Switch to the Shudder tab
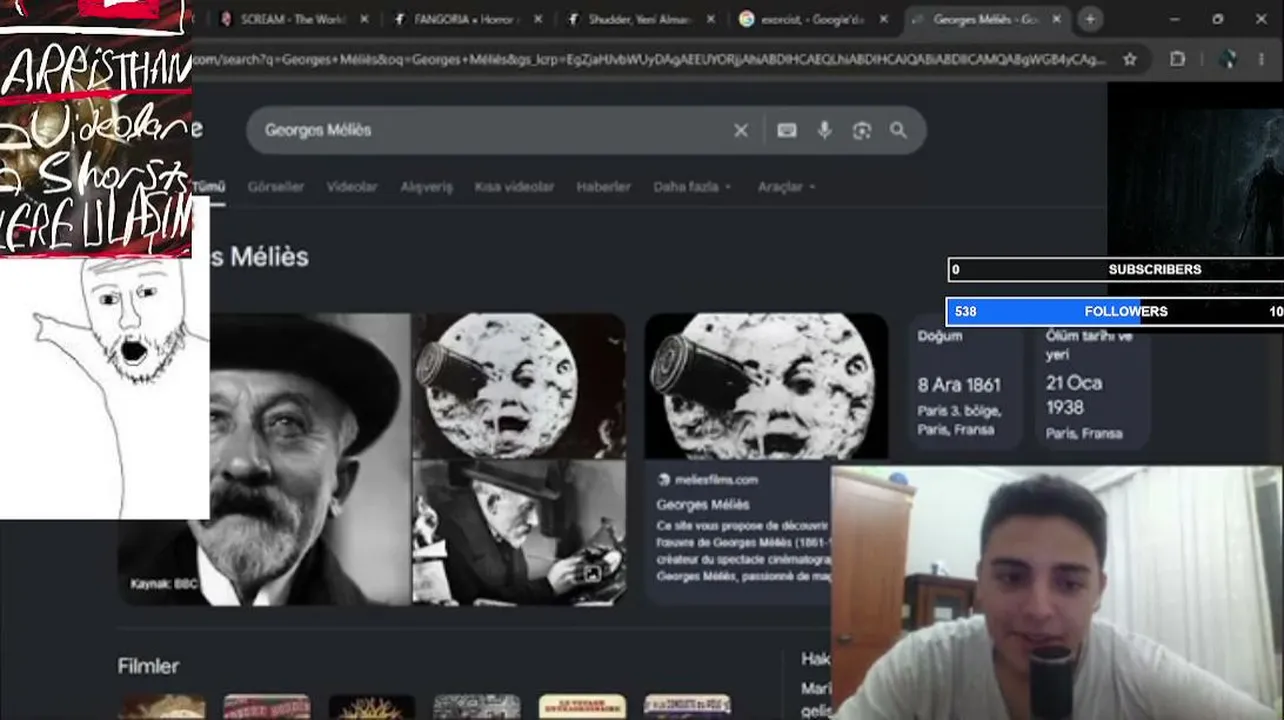The height and width of the screenshot is (720, 1284). coord(640,19)
